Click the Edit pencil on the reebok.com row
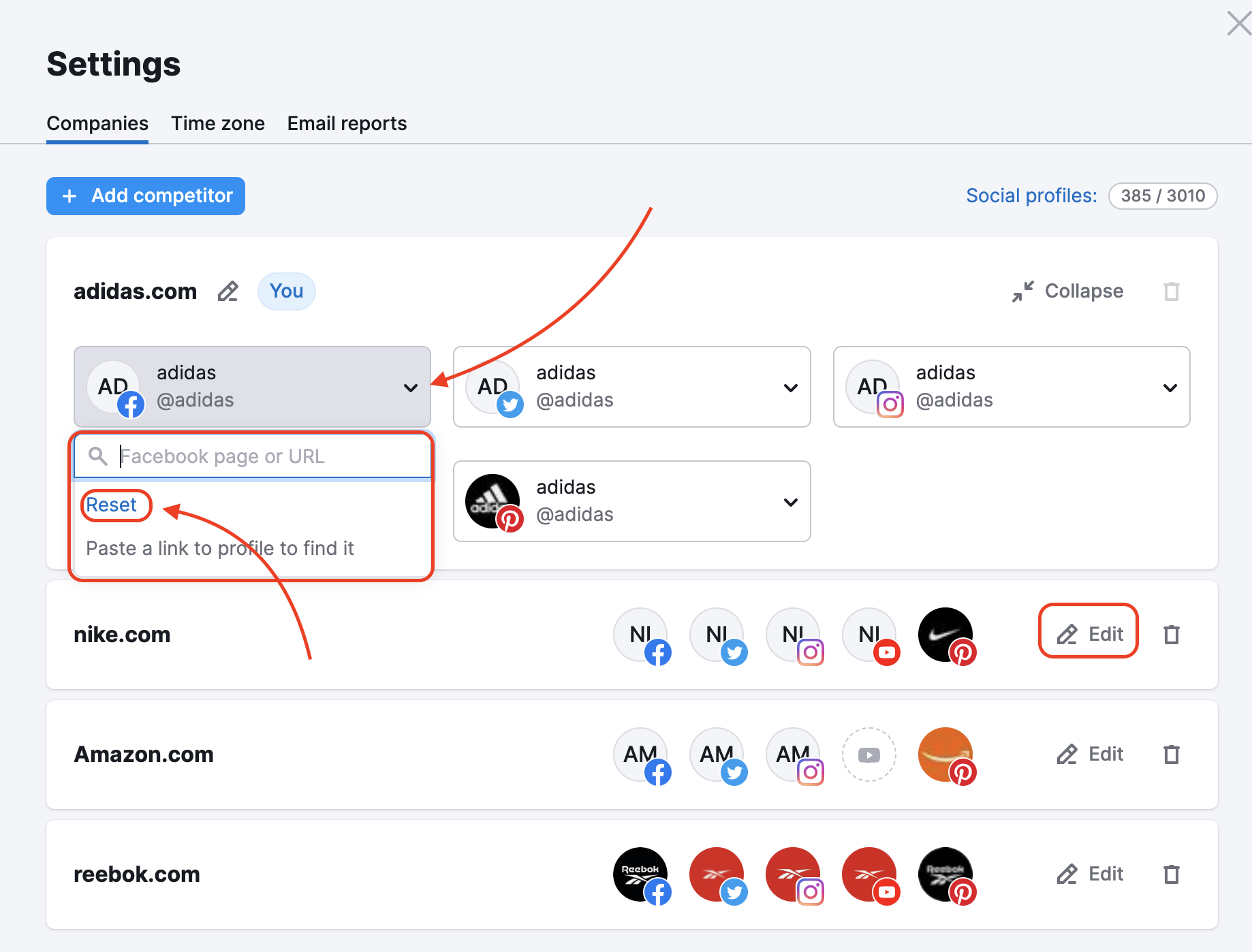1252x952 pixels. coord(1089,874)
